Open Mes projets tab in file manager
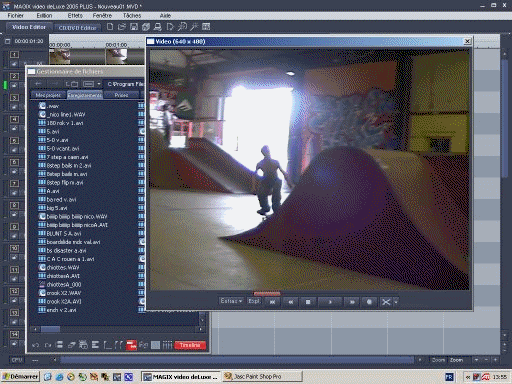This screenshot has height=384, width=512. (x=48, y=95)
